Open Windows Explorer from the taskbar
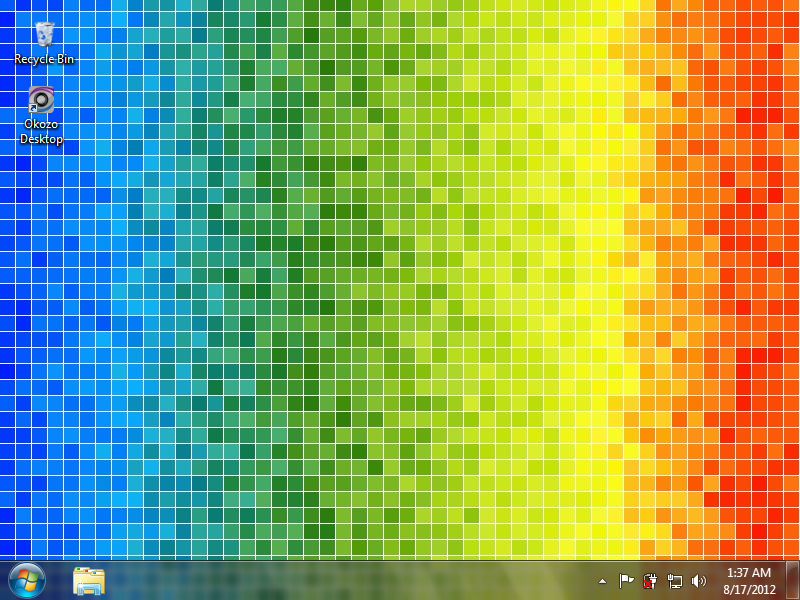Image resolution: width=800 pixels, height=600 pixels. click(89, 581)
